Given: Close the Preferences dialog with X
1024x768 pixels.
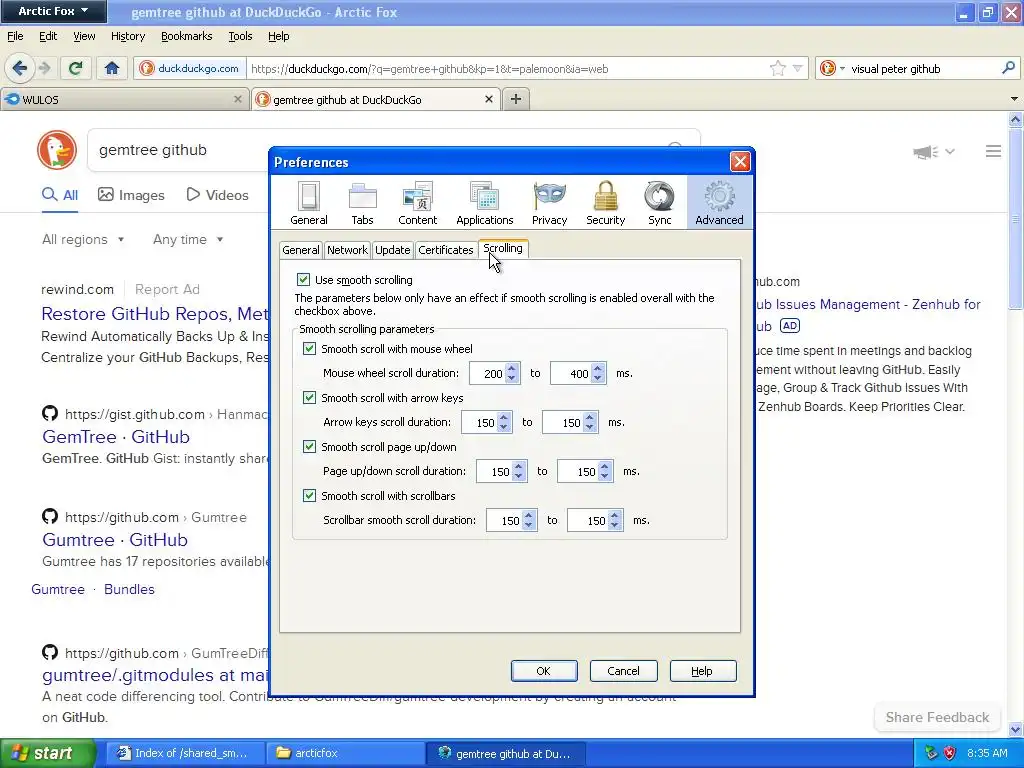Looking at the screenshot, I should coord(740,161).
